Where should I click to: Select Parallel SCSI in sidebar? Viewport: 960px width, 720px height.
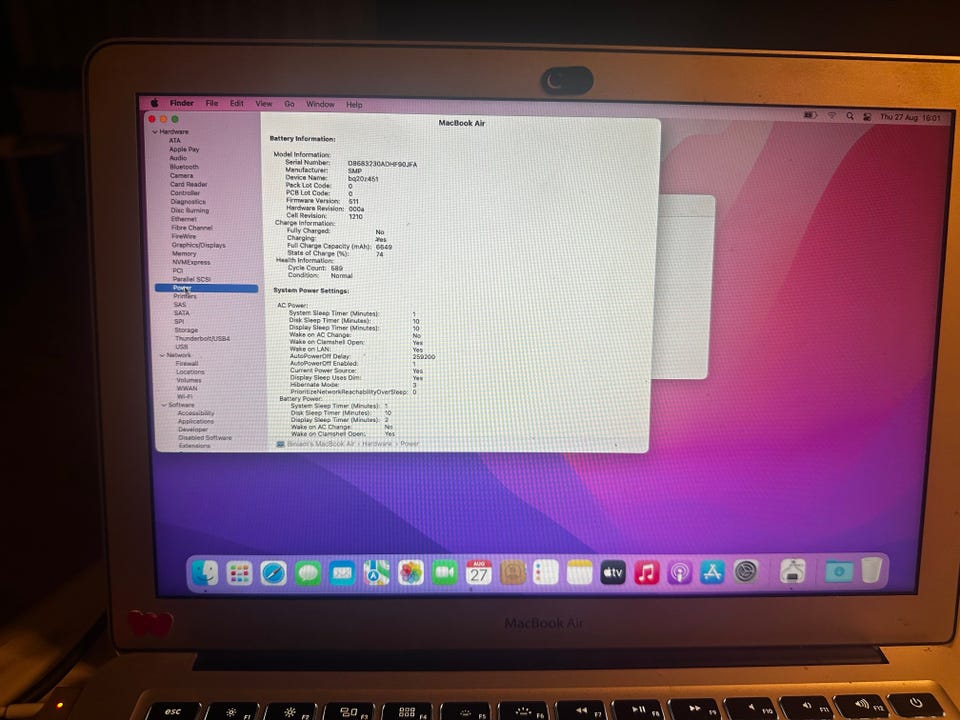coord(192,279)
